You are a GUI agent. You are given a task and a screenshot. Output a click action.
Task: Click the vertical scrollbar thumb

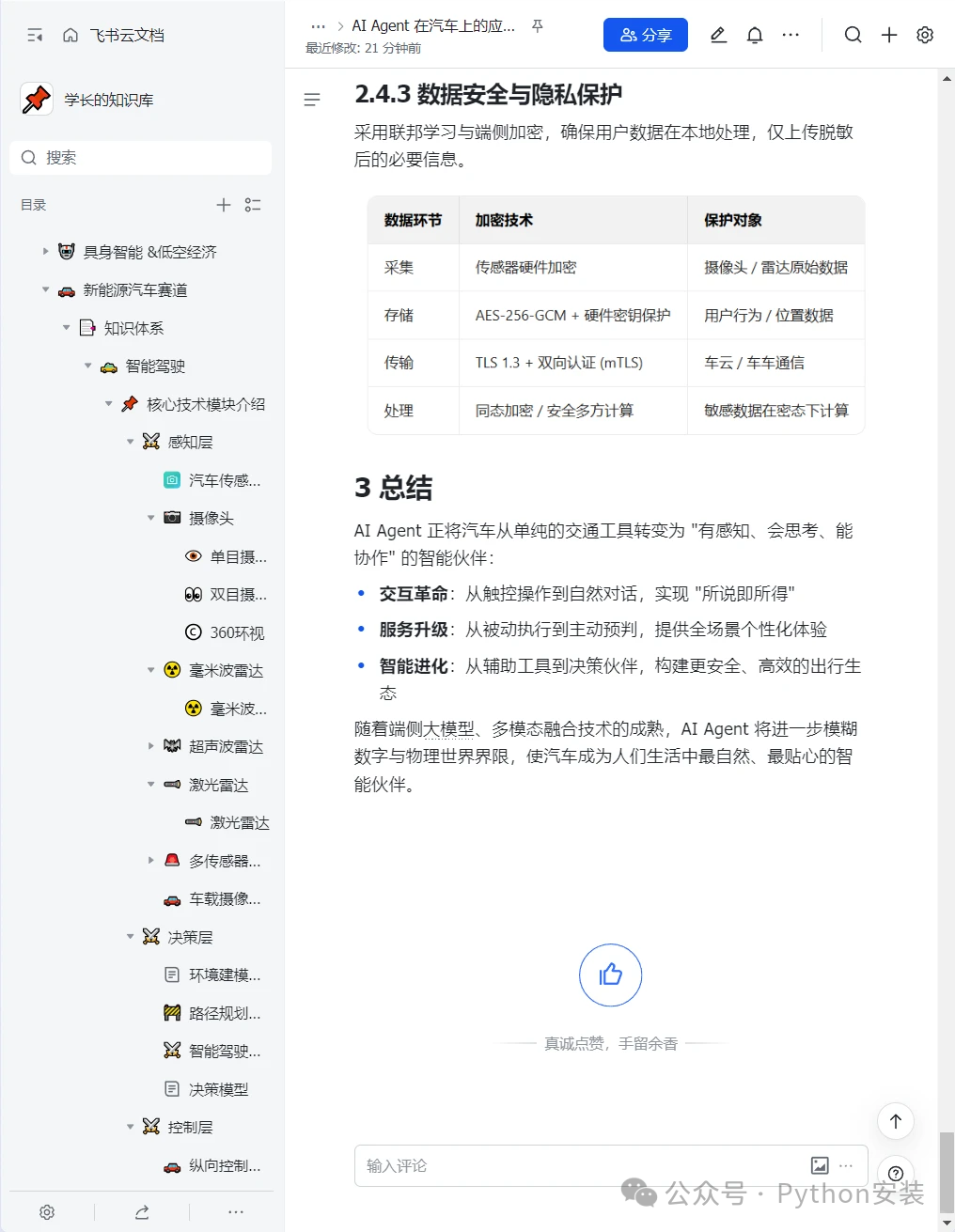(x=947, y=1175)
